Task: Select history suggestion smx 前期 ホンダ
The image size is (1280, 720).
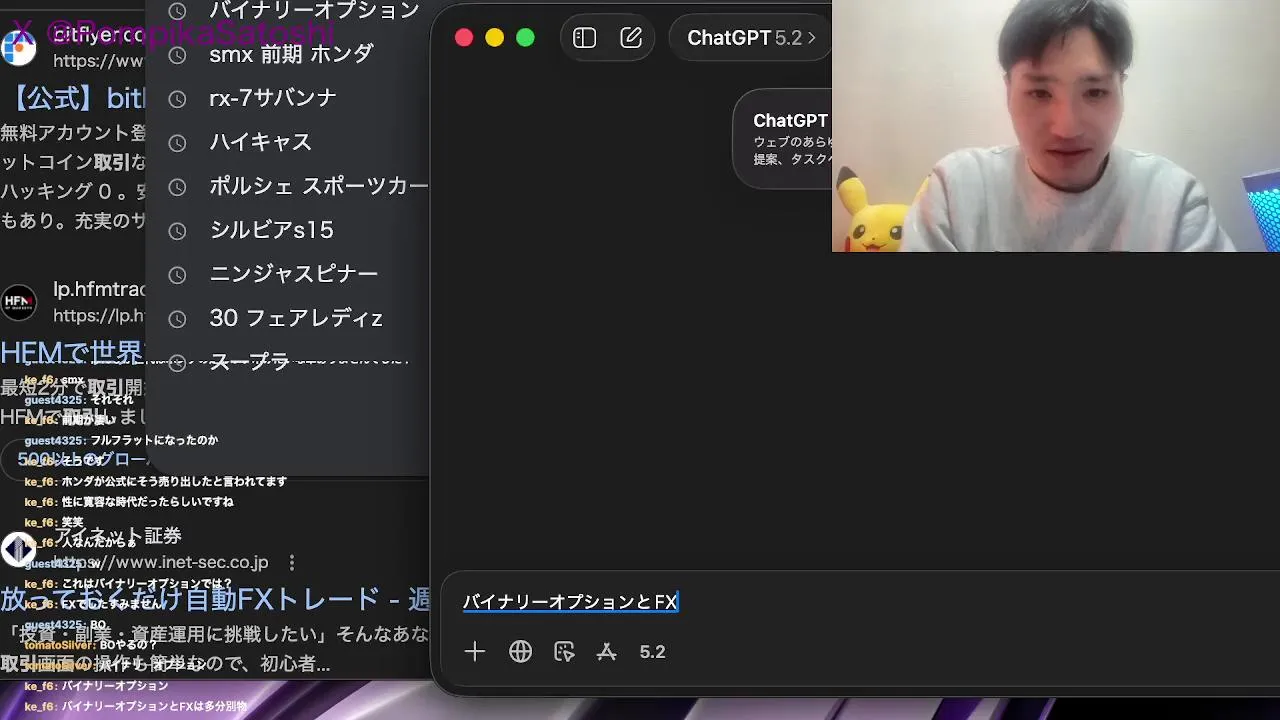Action: pos(291,54)
